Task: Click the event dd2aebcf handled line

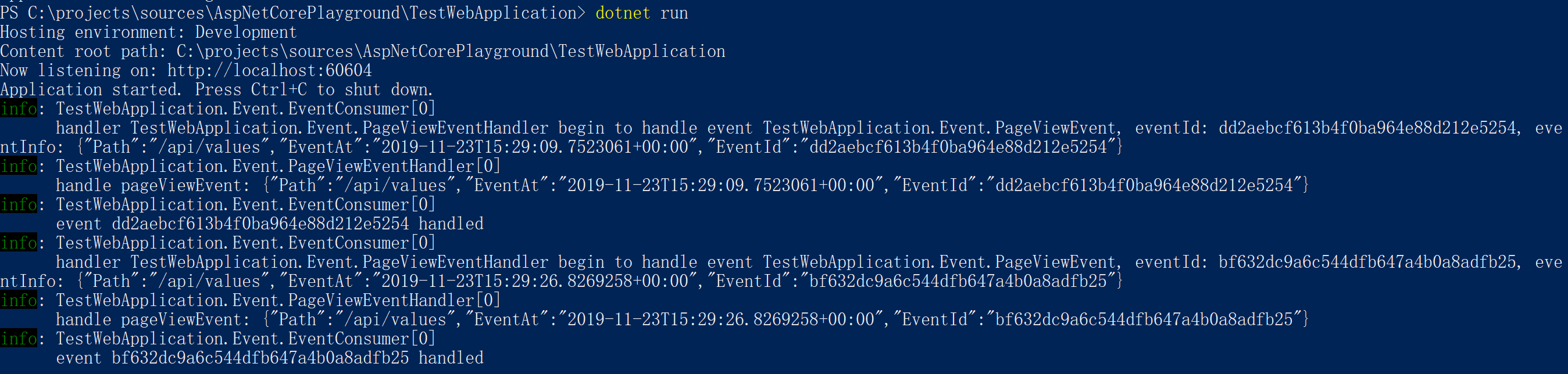Action: (270, 224)
